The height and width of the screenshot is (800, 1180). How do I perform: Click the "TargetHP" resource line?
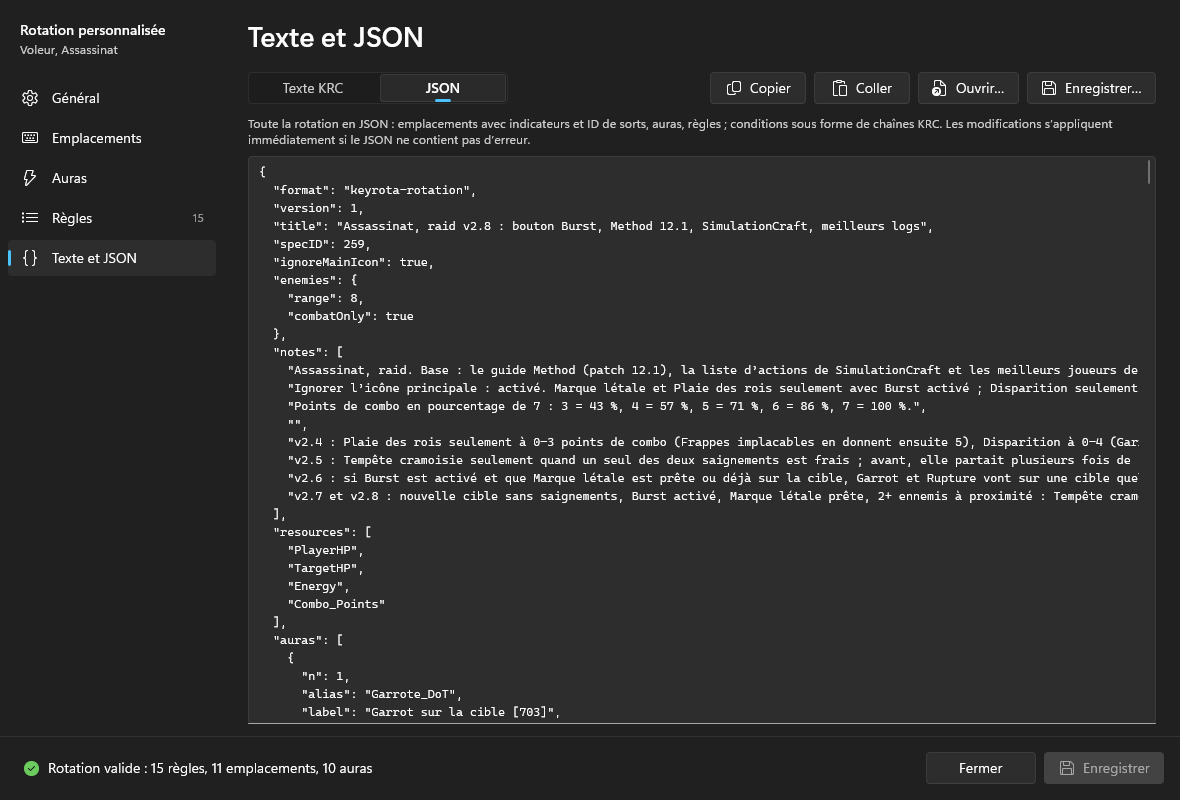[x=325, y=568]
